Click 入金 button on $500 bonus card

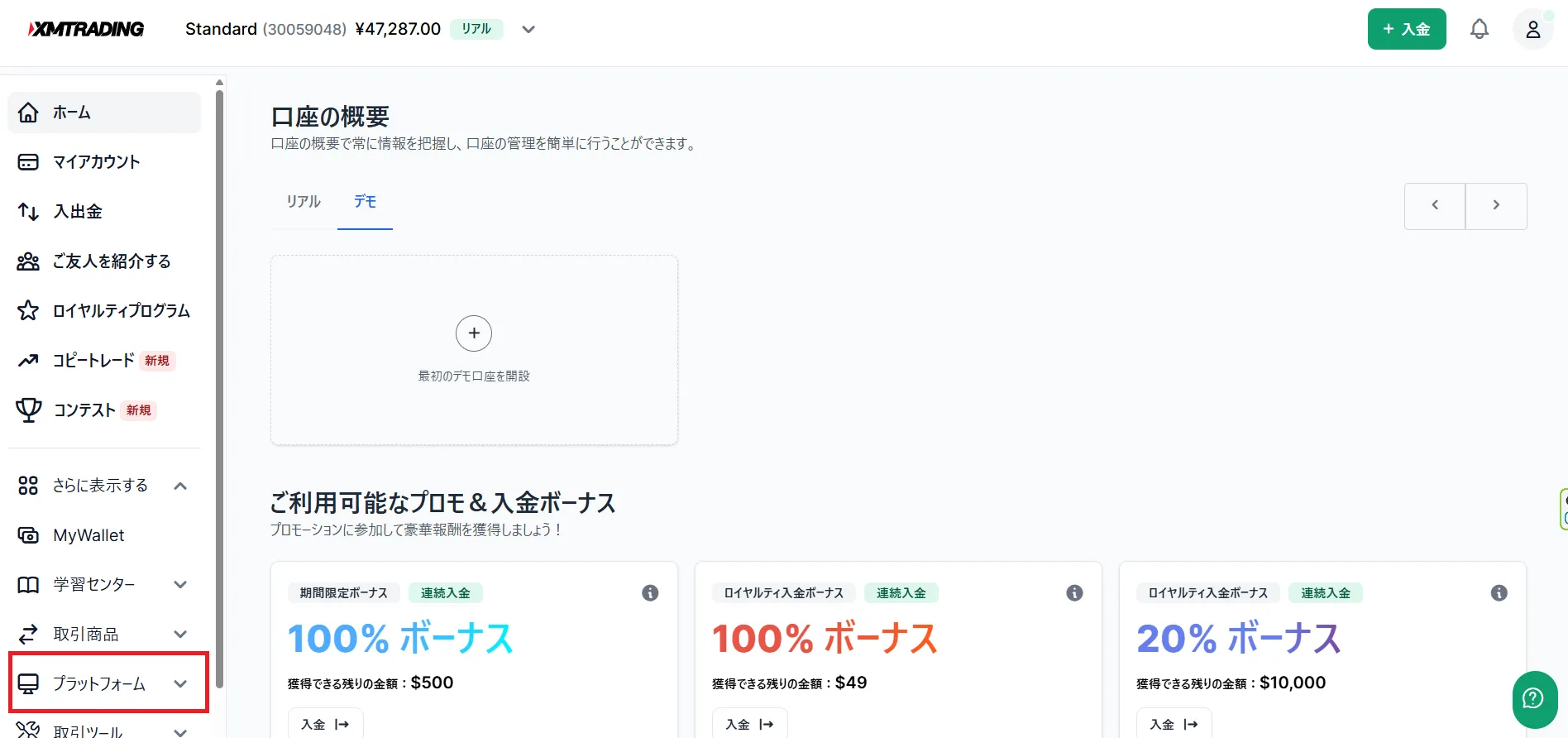(325, 724)
